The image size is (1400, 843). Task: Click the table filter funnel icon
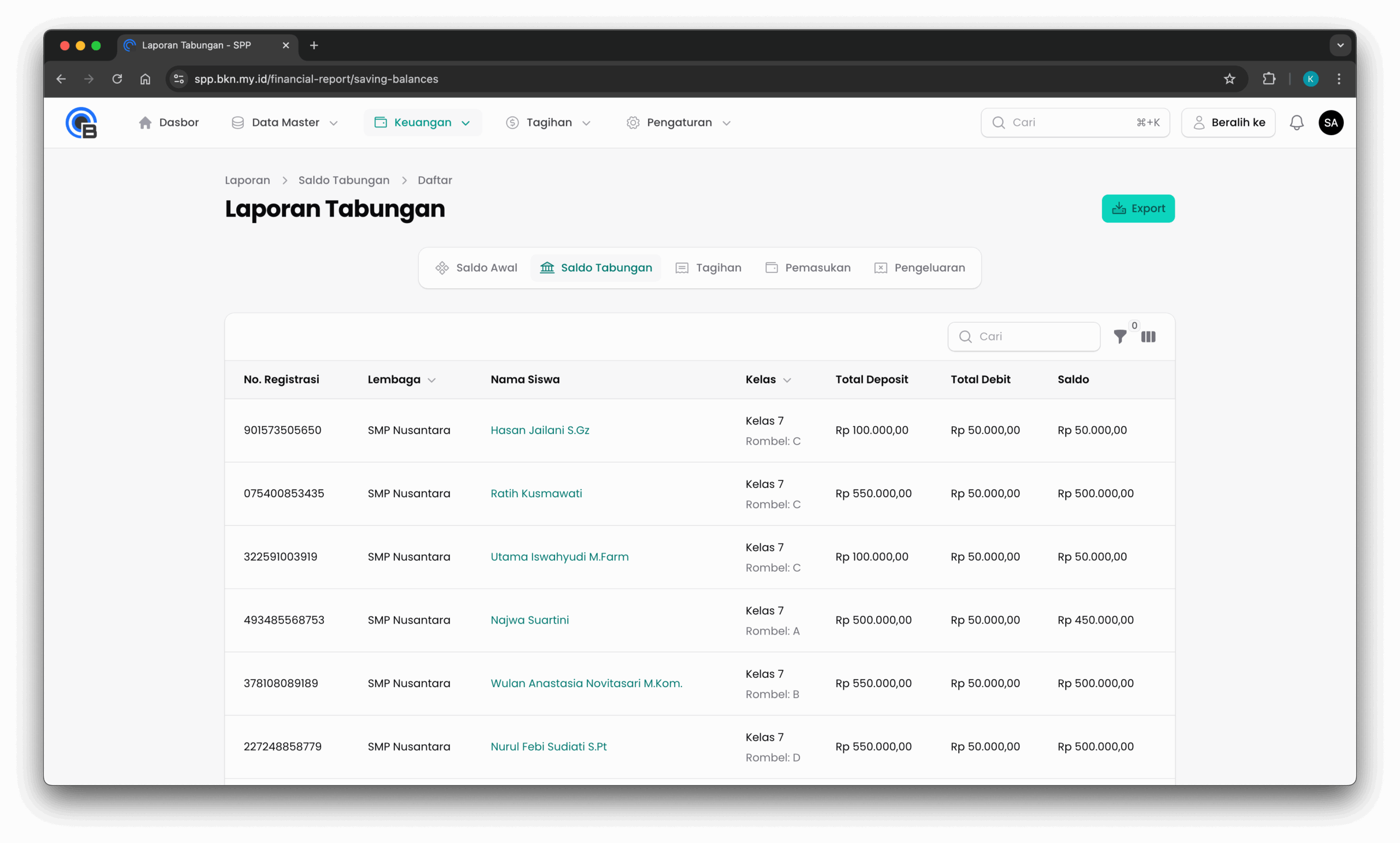(1119, 337)
